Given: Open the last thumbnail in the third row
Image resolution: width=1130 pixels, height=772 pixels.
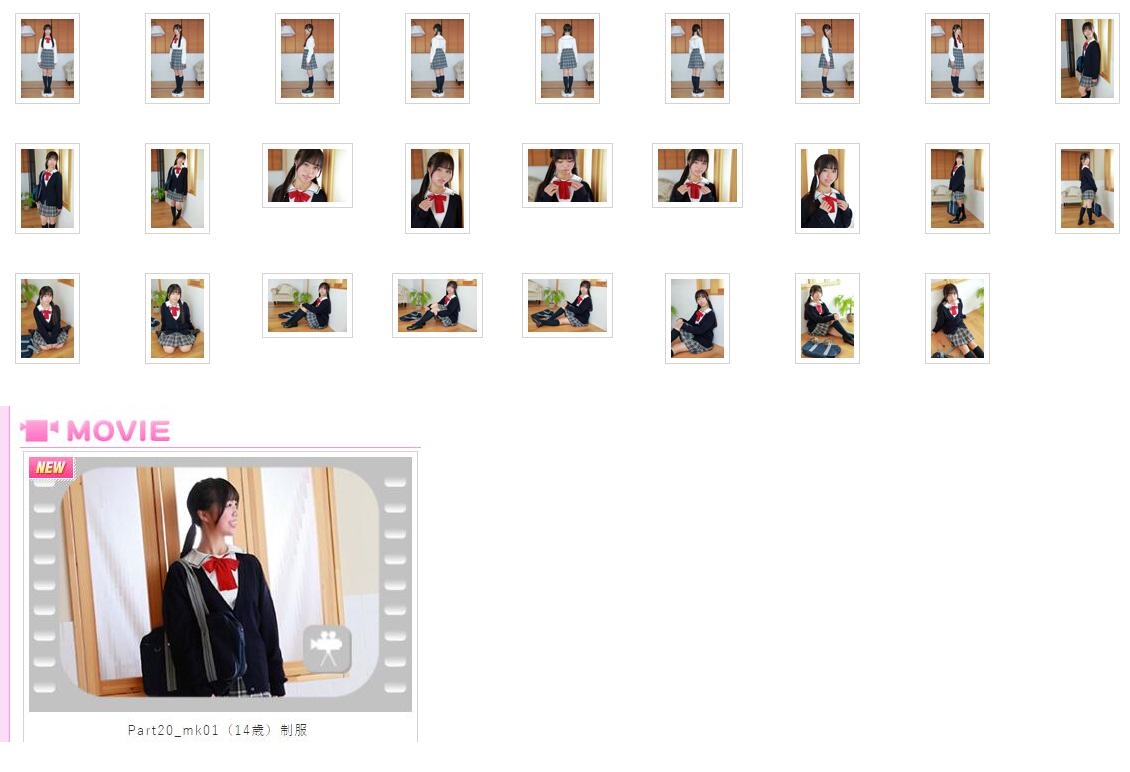Looking at the screenshot, I should tap(957, 318).
